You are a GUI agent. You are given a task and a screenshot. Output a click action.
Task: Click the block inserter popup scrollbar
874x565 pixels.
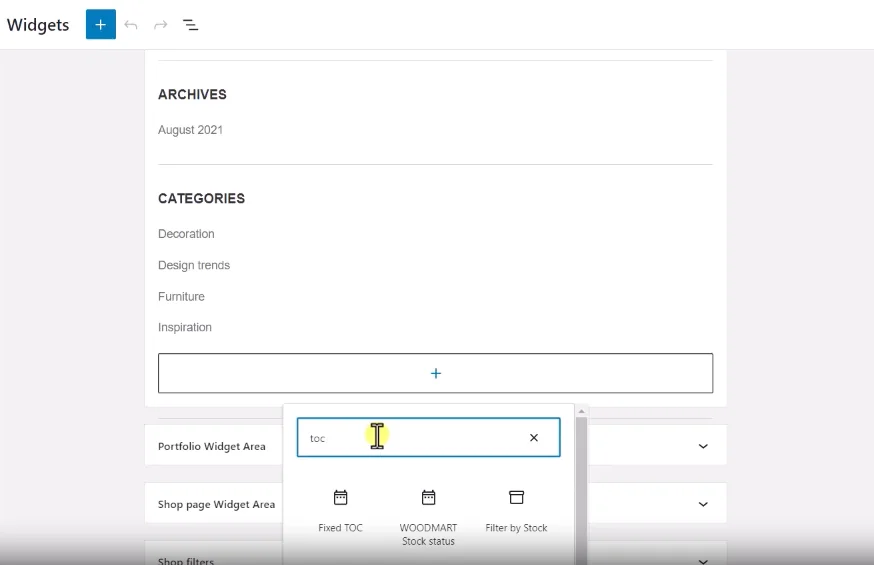tap(581, 480)
